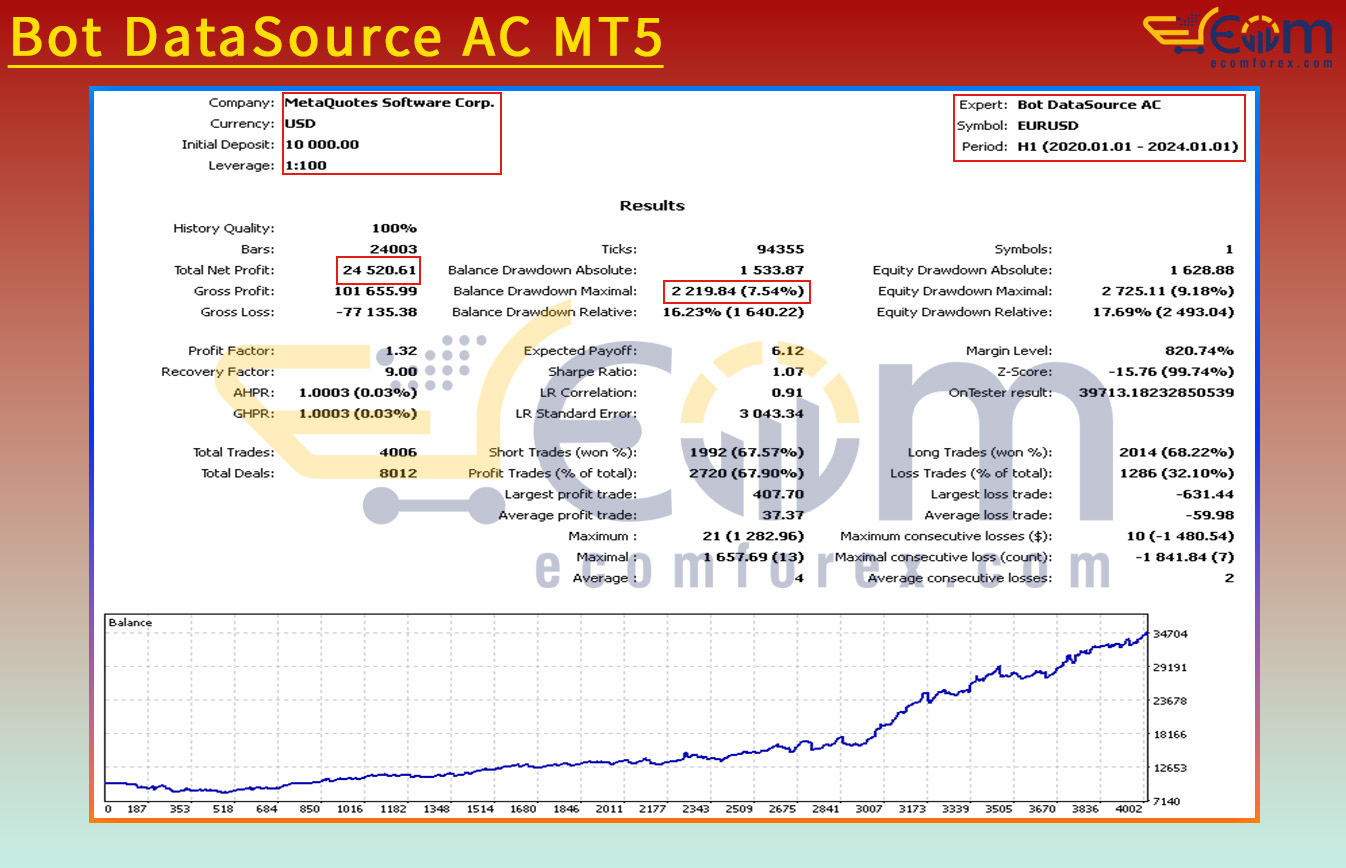This screenshot has height=868, width=1346.
Task: Select the value '1 657.69 (13)'
Action: 753,558
